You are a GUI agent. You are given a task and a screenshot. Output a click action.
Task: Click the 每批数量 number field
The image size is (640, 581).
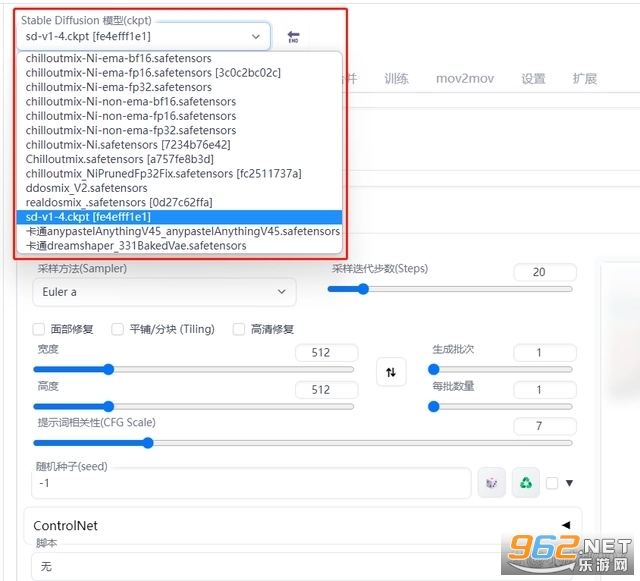(545, 390)
